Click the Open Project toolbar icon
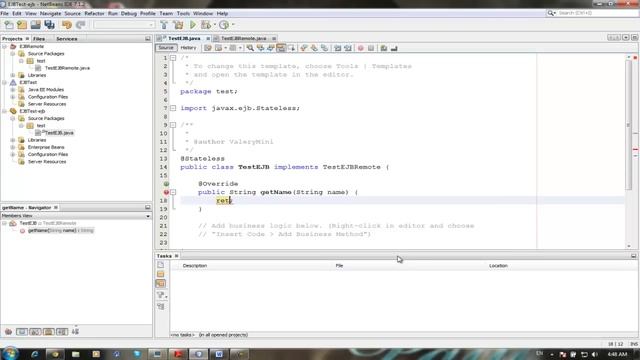The width and height of the screenshot is (640, 360). 36,25
